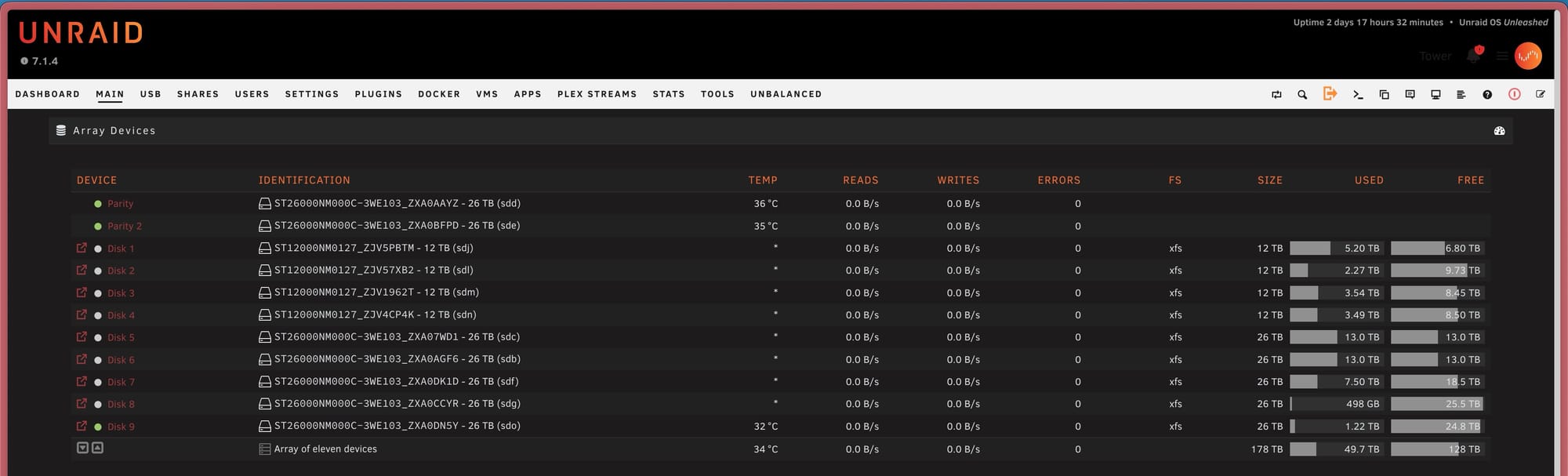Open the notifications bell
Image resolution: width=1568 pixels, height=476 pixels.
(1473, 56)
